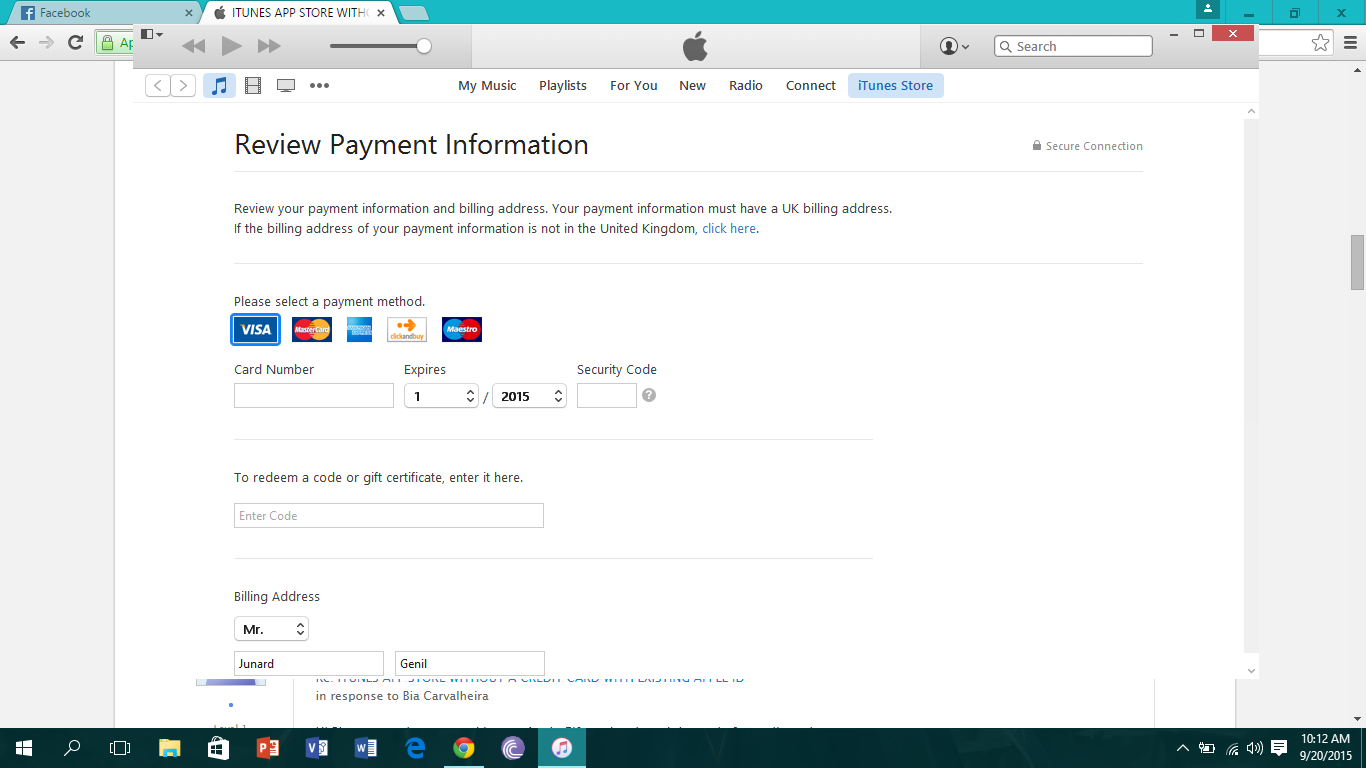Switch to the Music library icon
Image resolution: width=1366 pixels, height=768 pixels.
(220, 86)
